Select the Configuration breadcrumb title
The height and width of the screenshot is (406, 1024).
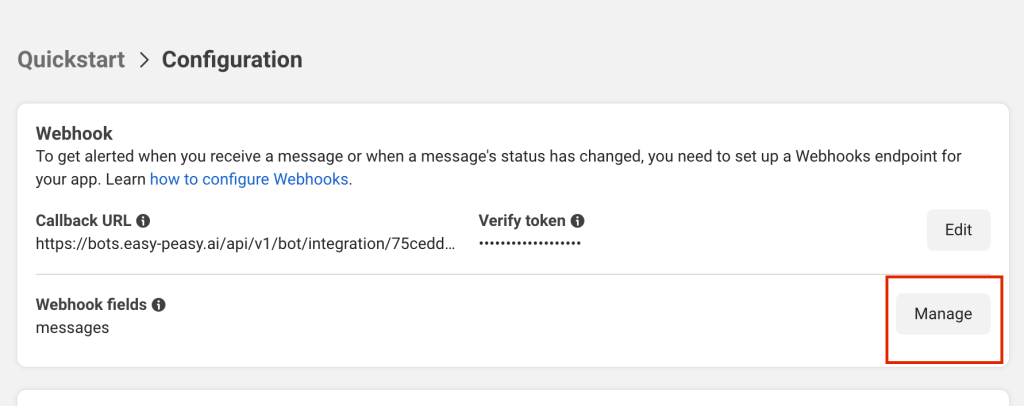click(x=232, y=60)
